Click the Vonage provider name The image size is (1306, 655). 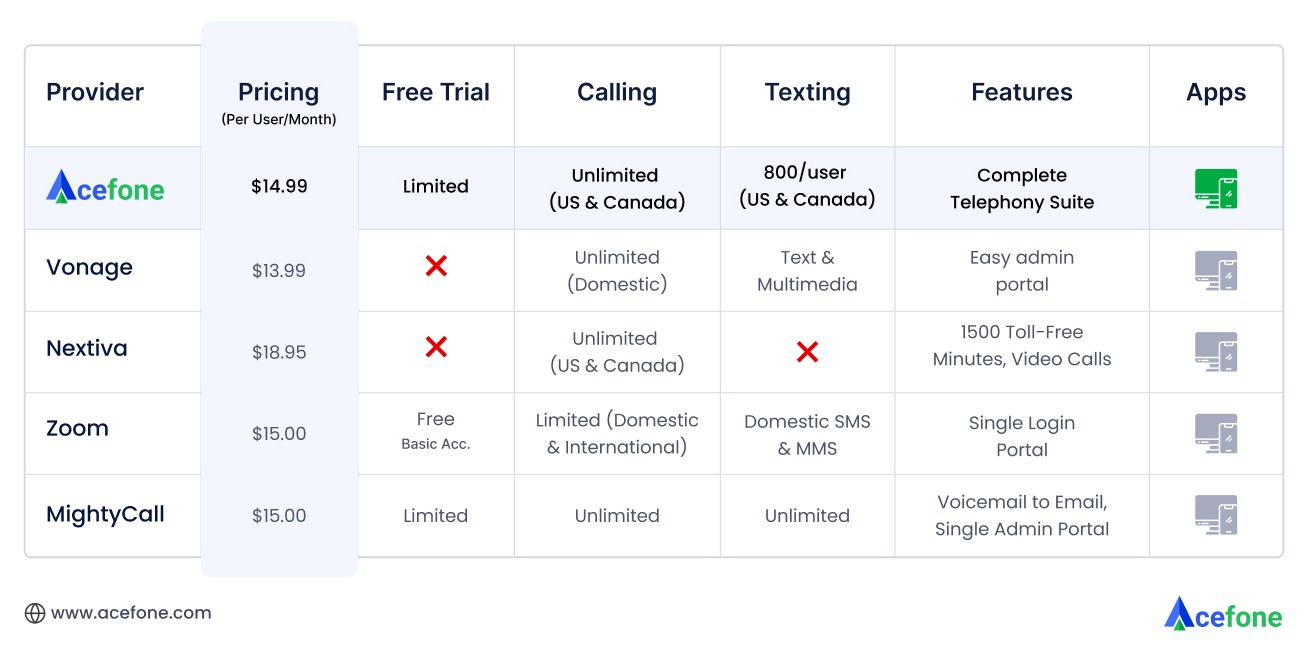pos(89,268)
